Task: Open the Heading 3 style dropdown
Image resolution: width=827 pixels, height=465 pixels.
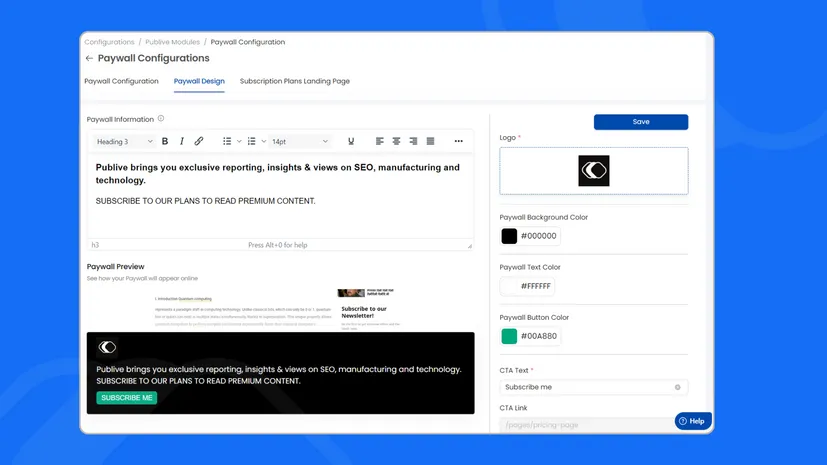Action: pyautogui.click(x=124, y=142)
